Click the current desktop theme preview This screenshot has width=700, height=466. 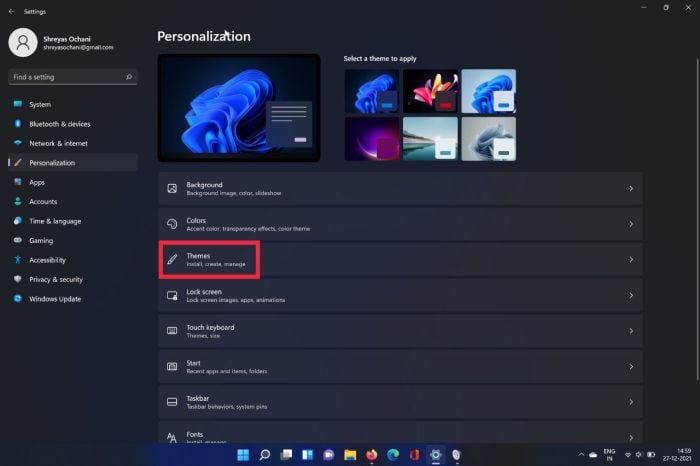click(239, 108)
